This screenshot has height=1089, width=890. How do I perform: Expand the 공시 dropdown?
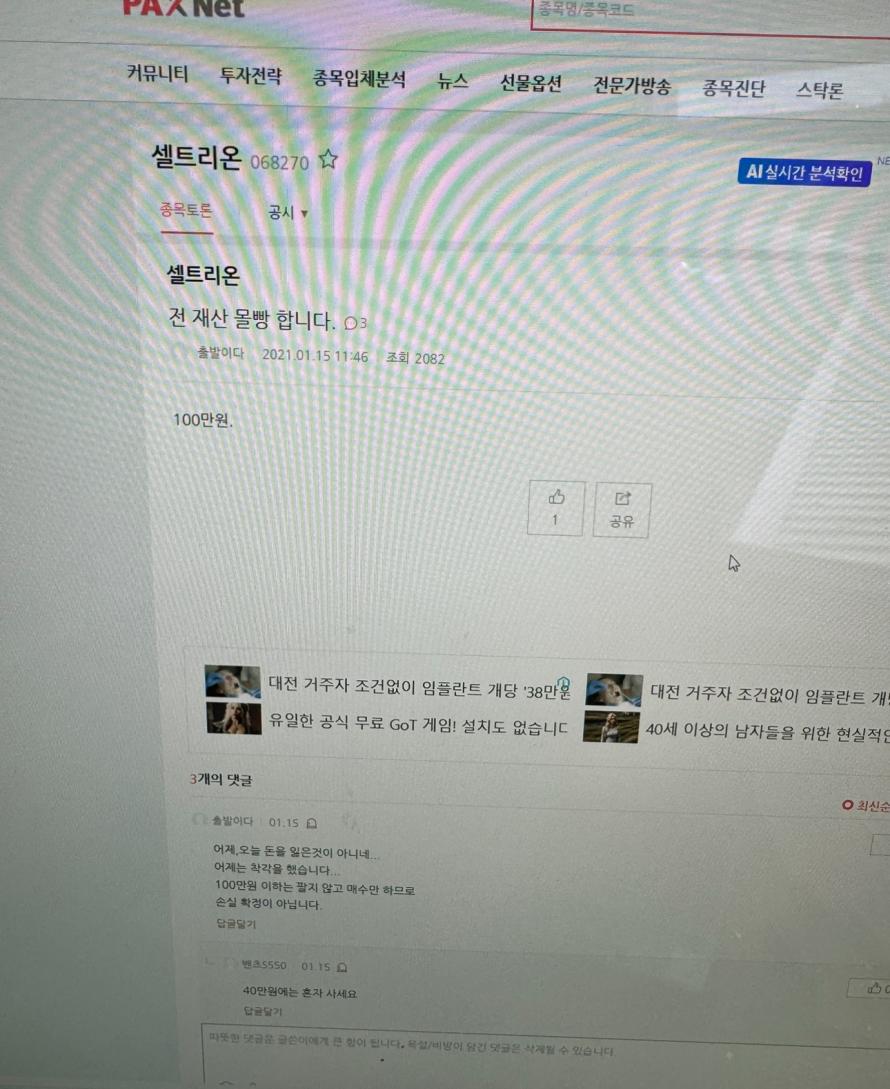288,213
